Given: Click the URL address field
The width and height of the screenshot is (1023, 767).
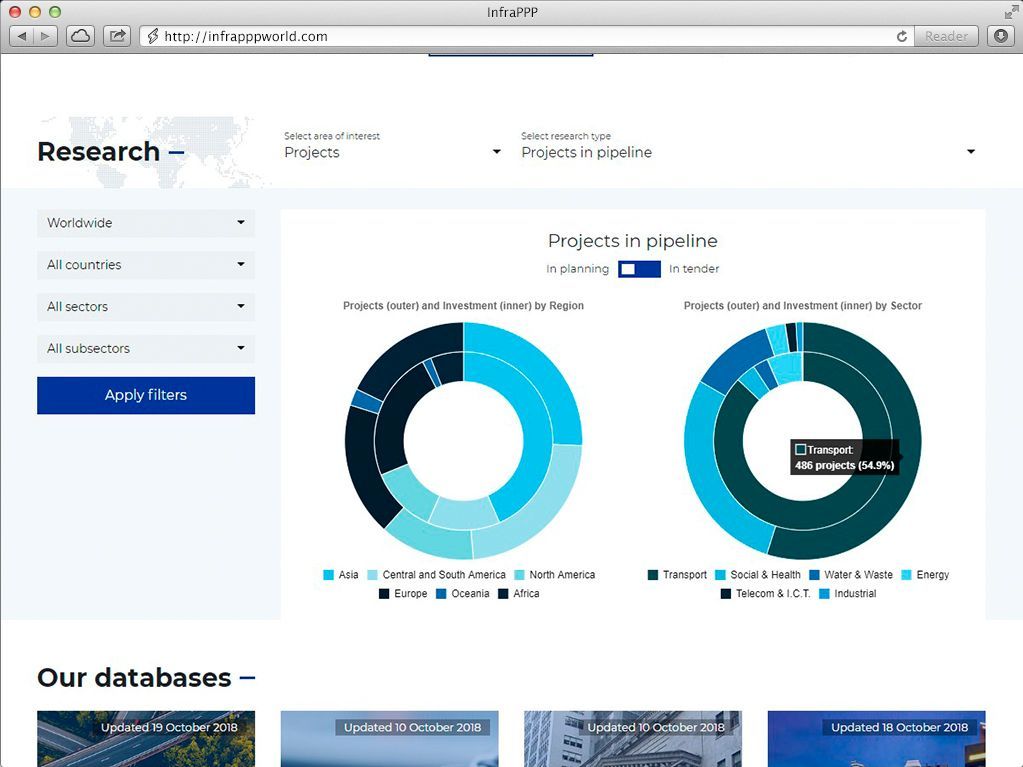Looking at the screenshot, I should pos(520,36).
